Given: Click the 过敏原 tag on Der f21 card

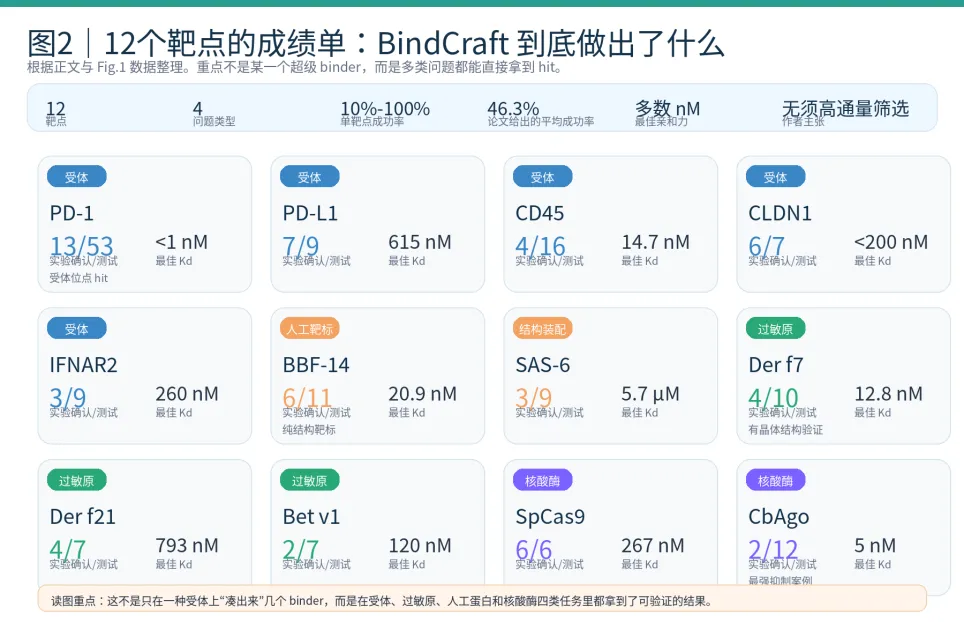Looking at the screenshot, I should (77, 481).
